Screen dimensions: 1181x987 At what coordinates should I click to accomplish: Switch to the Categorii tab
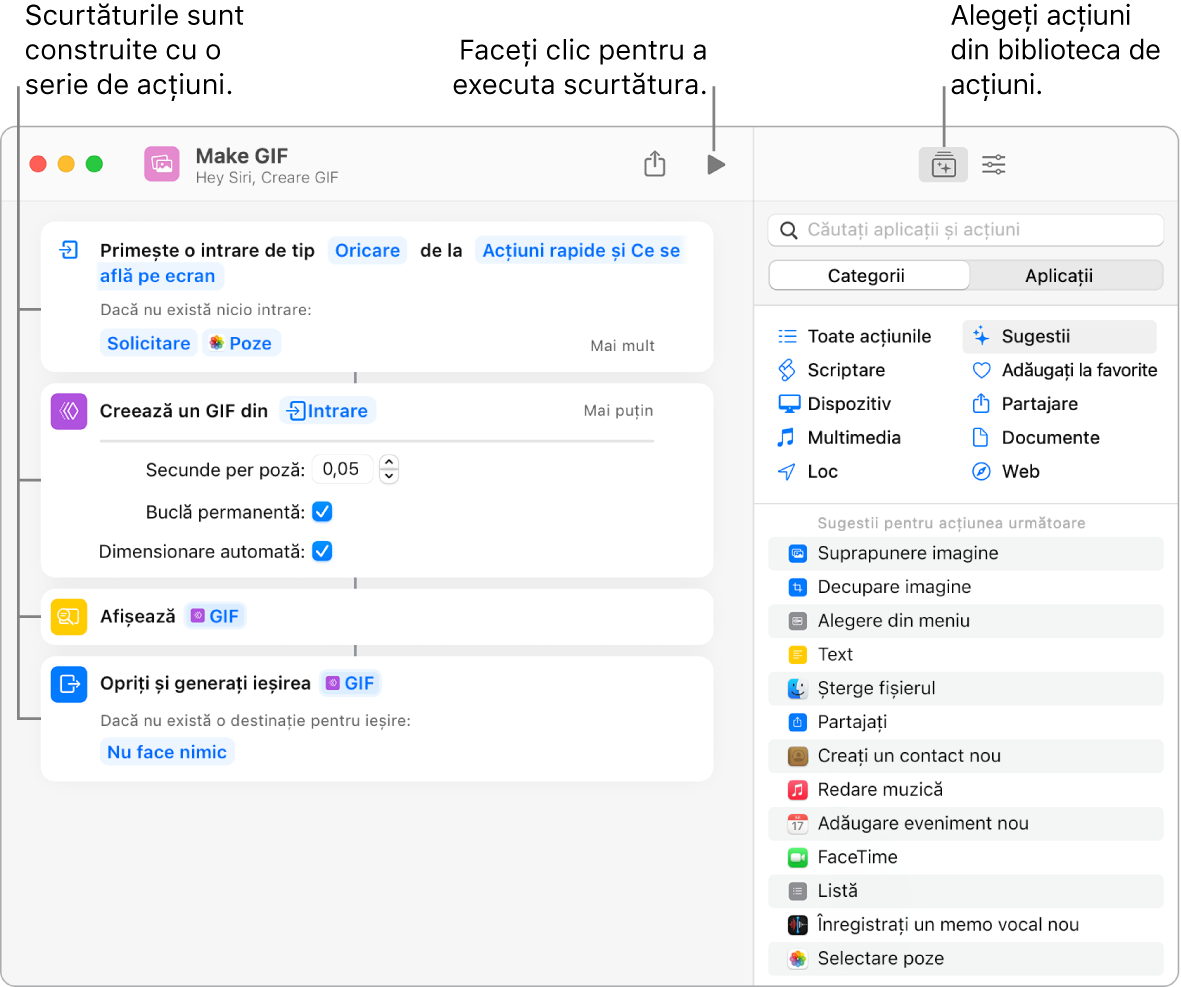click(x=866, y=276)
